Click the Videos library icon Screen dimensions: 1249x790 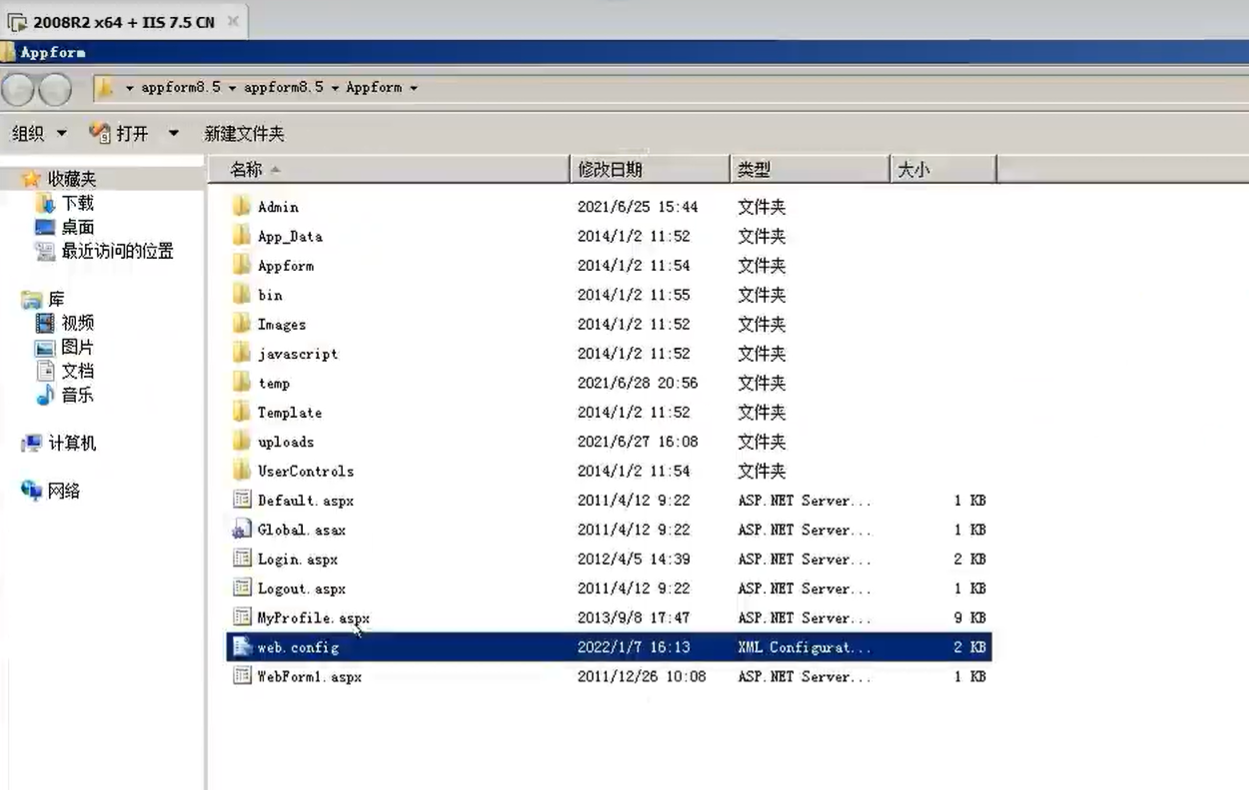pyautogui.click(x=45, y=323)
